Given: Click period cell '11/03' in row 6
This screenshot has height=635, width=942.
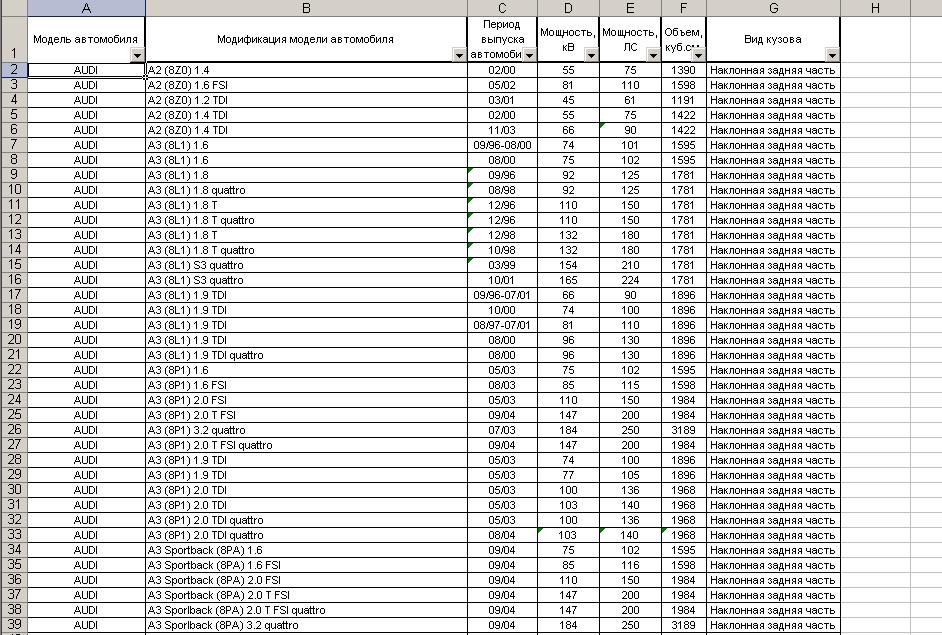Looking at the screenshot, I should (502, 130).
